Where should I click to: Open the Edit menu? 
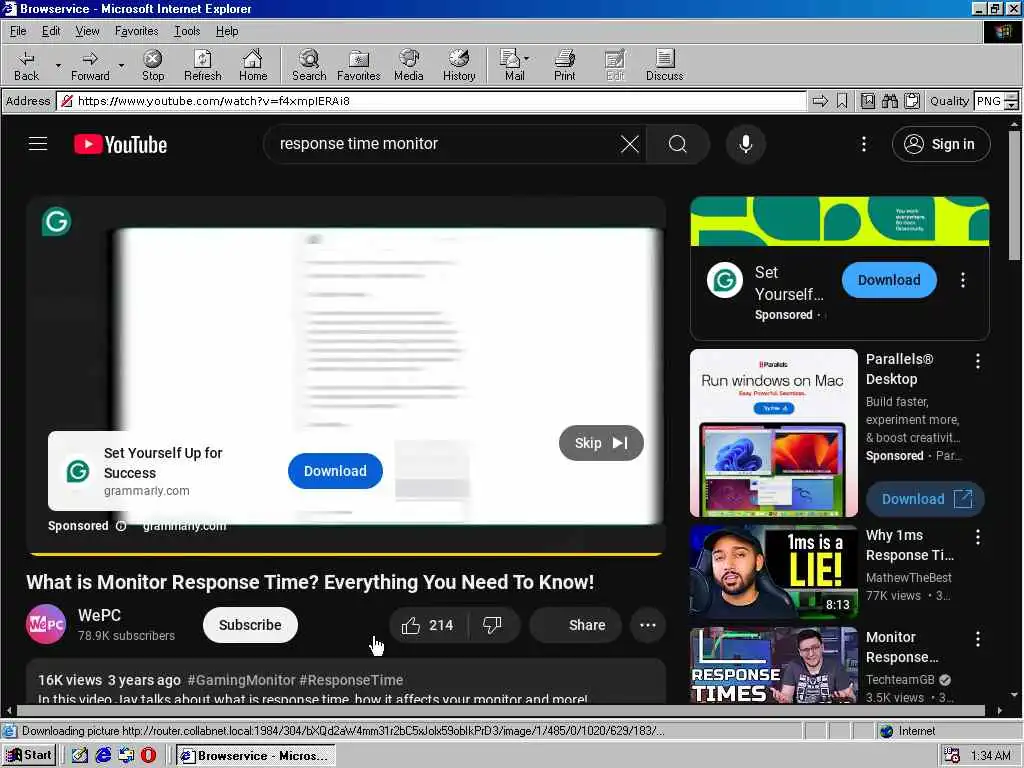point(50,31)
